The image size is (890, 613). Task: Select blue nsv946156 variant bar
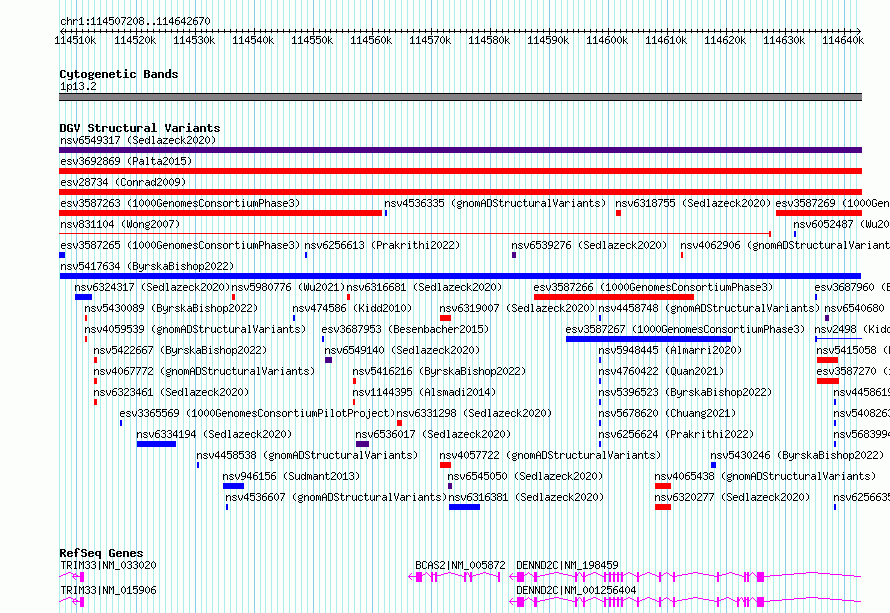[x=233, y=486]
